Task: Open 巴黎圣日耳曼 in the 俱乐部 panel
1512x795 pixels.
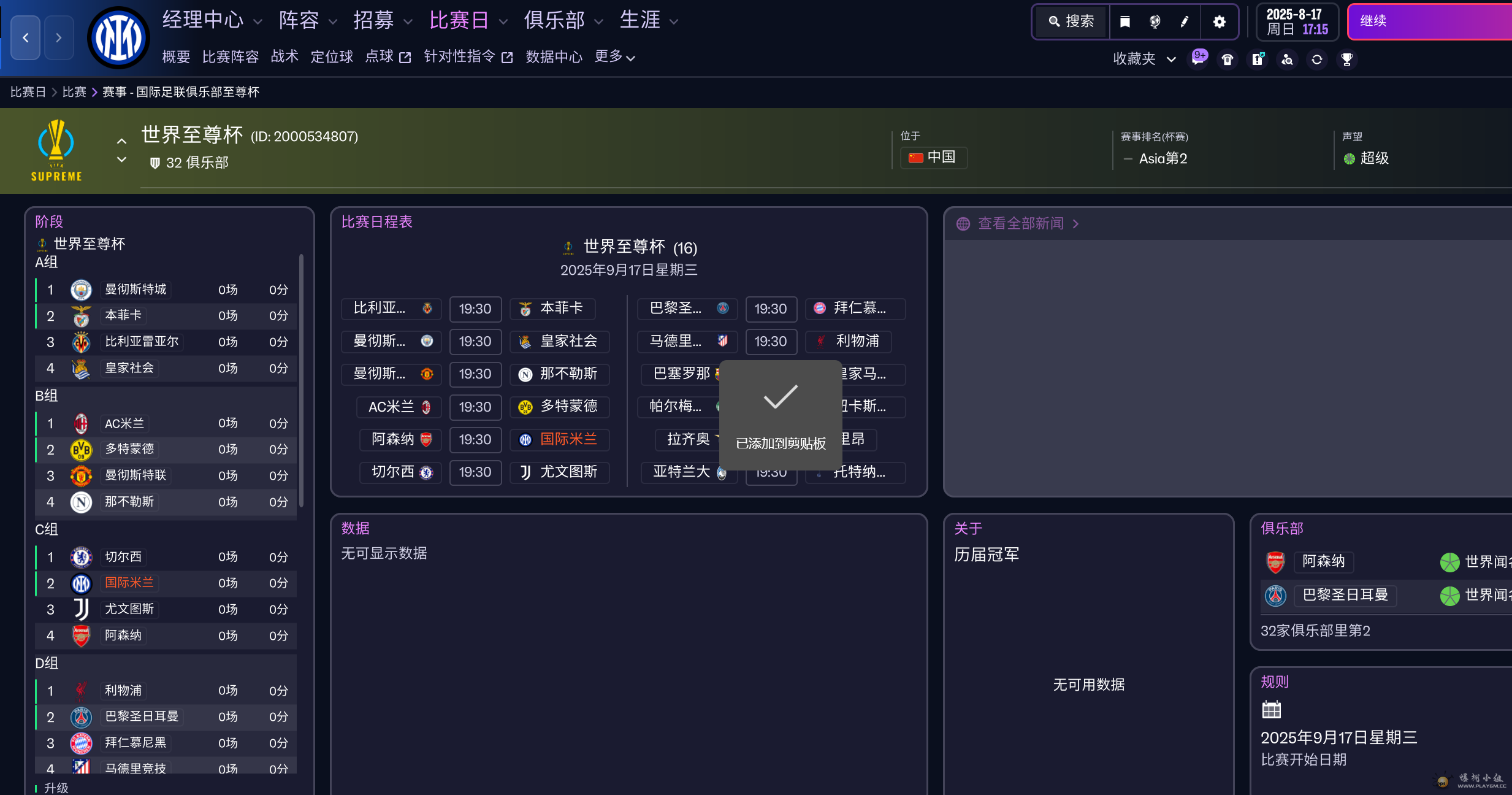Action: click(x=1345, y=596)
